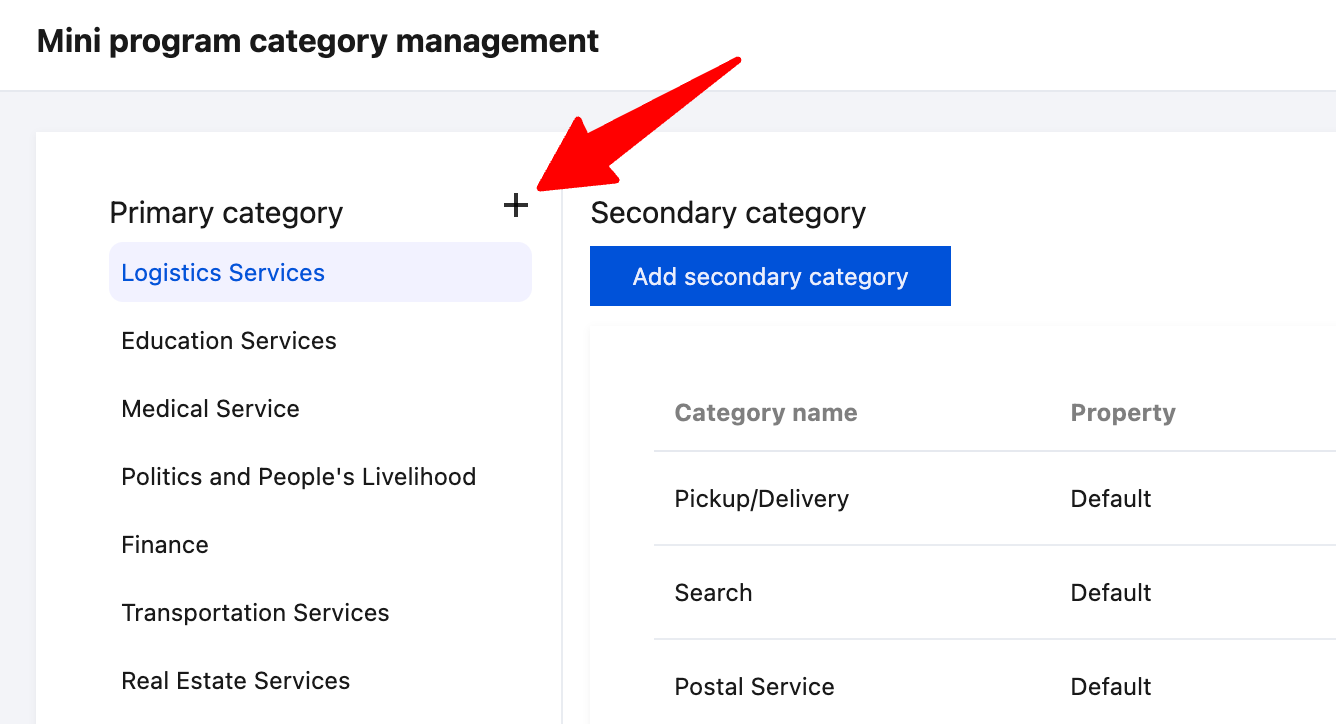Click the Property column header
Screen dimensions: 1336x724
point(1123,413)
